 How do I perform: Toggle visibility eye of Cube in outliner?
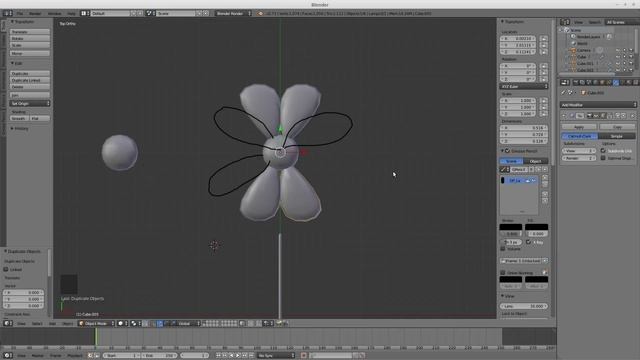click(x=618, y=57)
